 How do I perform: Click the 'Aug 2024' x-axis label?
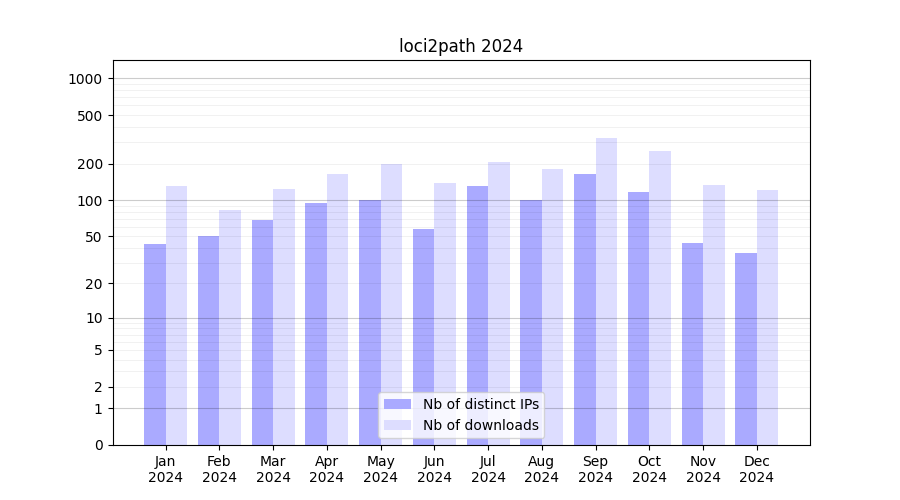542,469
